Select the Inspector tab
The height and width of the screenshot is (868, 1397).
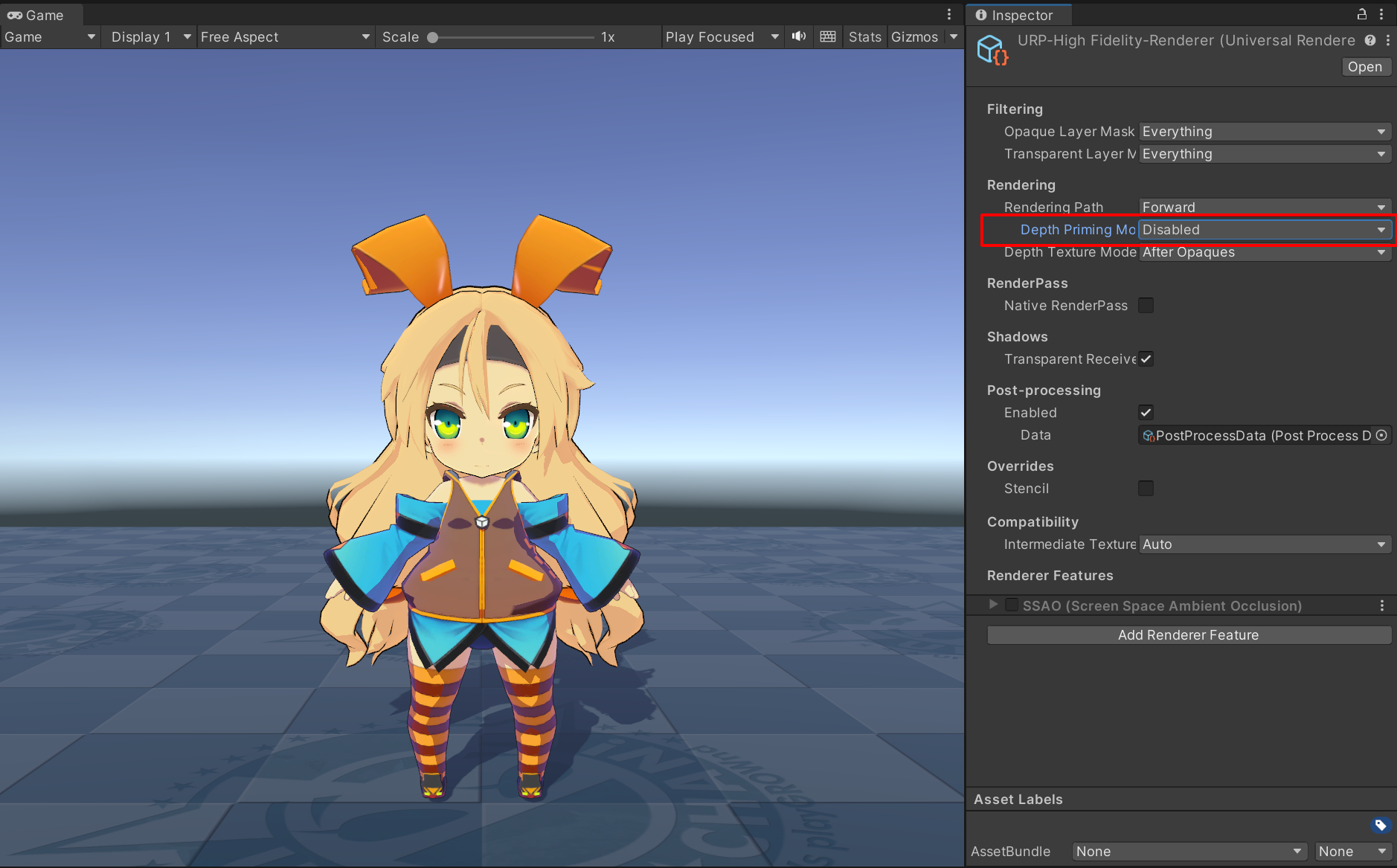click(x=1018, y=15)
